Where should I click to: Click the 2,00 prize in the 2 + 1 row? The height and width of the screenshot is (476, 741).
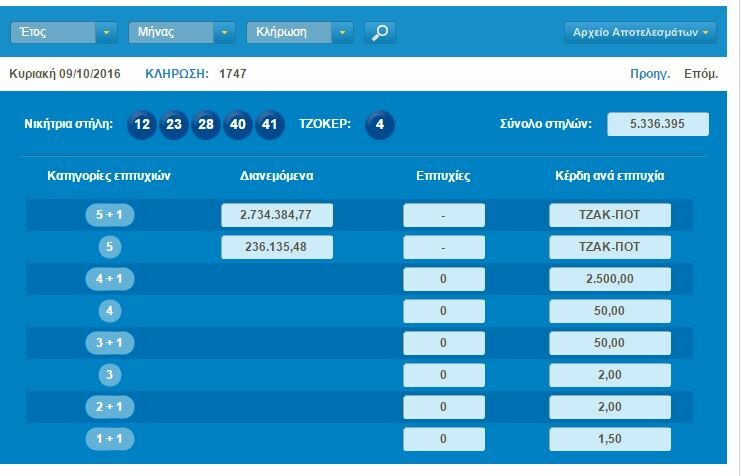(x=610, y=407)
